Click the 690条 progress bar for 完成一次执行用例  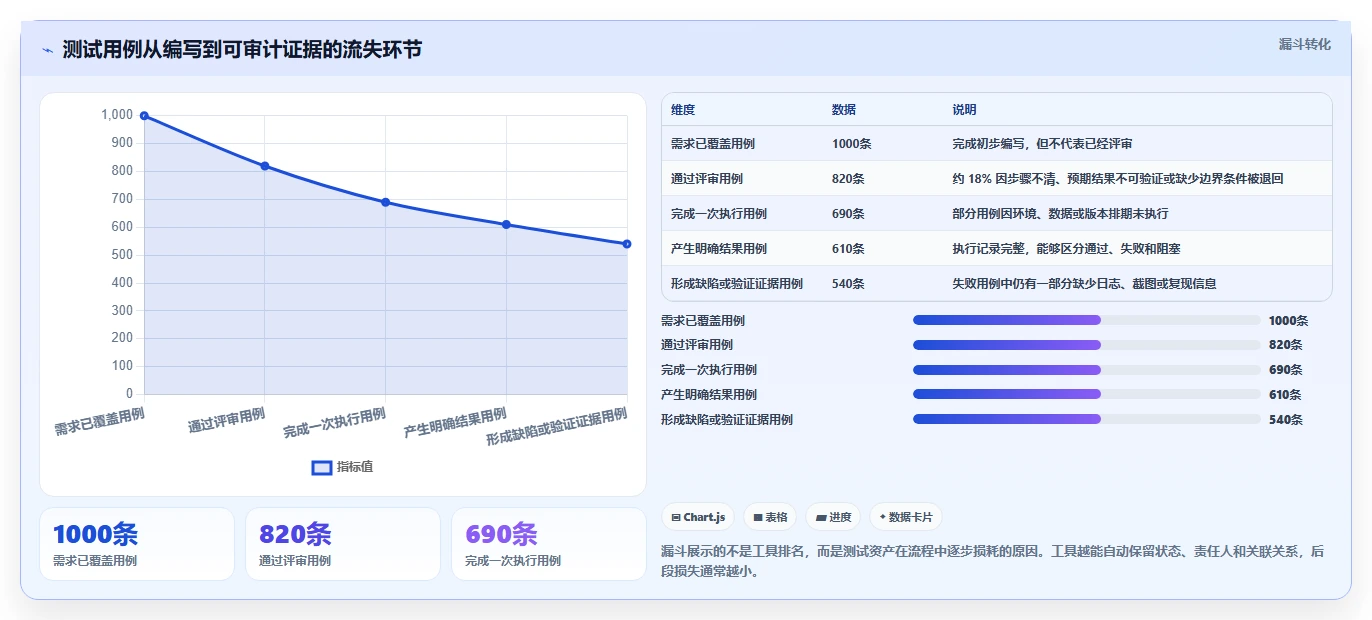(x=1086, y=370)
